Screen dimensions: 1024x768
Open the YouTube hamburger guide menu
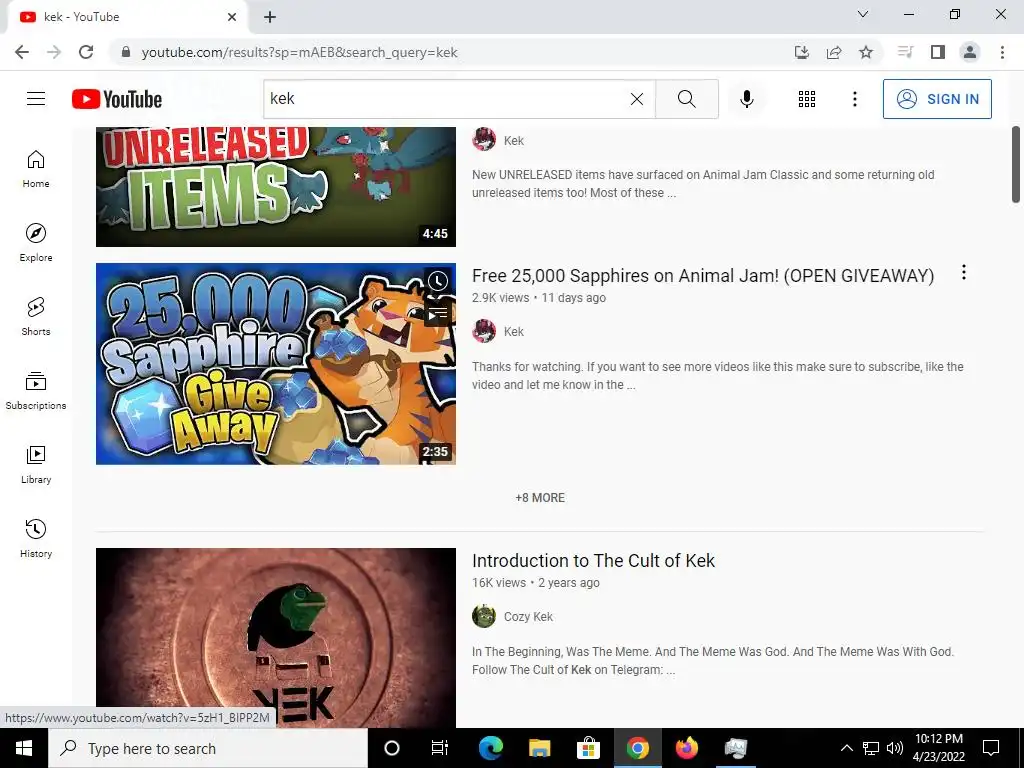(x=36, y=99)
